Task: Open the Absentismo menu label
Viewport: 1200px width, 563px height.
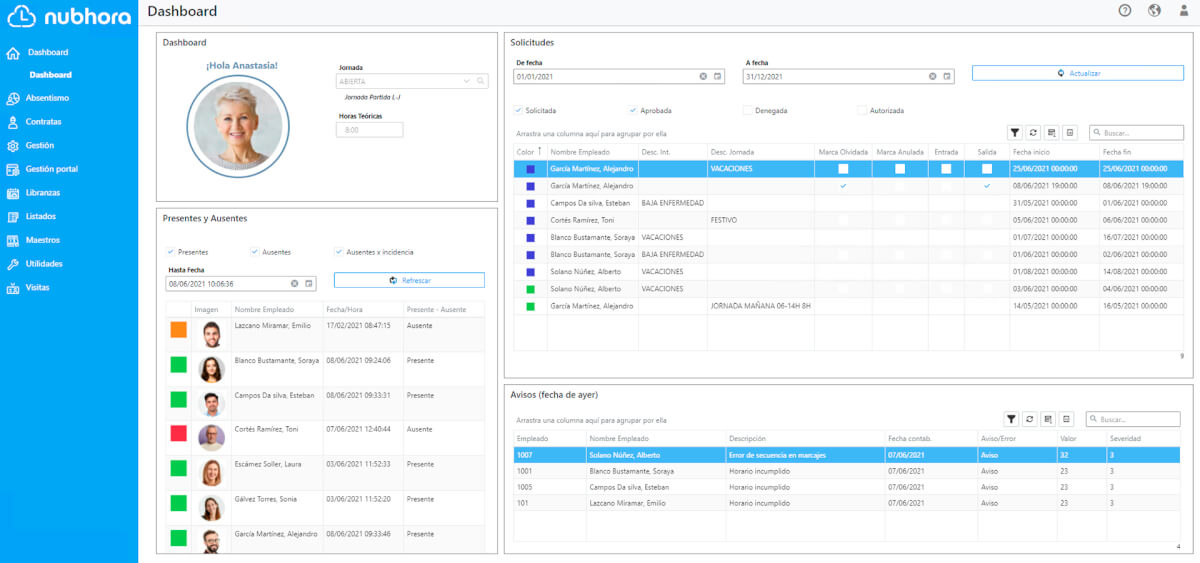Action: (47, 98)
